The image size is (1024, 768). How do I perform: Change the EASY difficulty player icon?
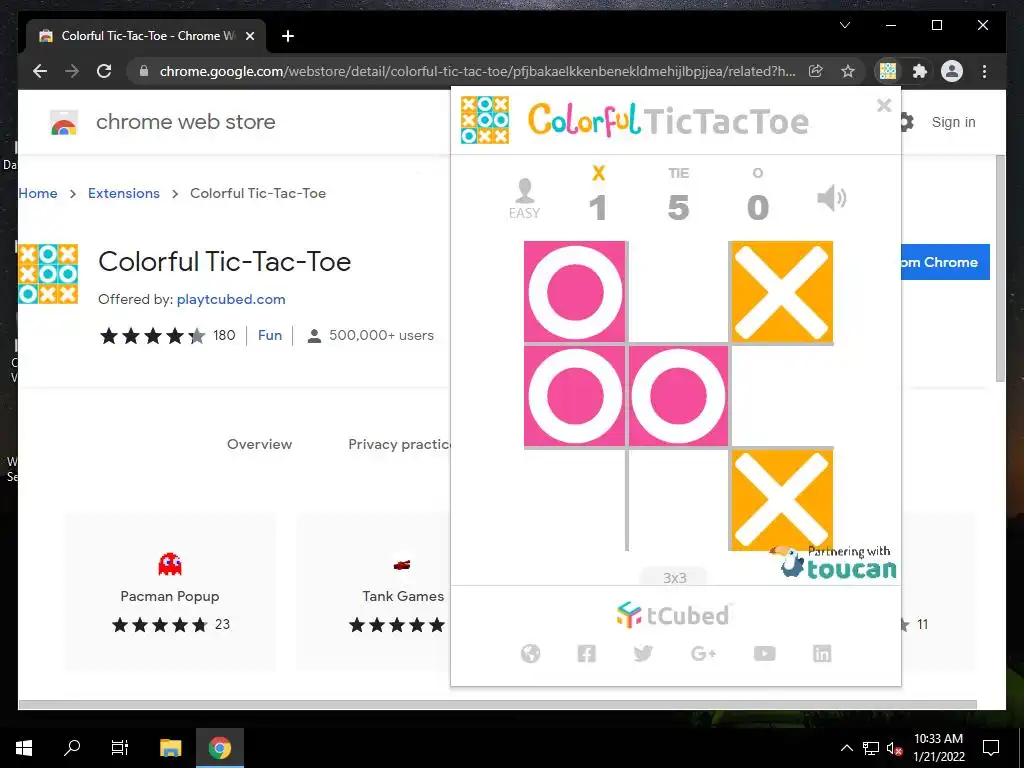[524, 199]
